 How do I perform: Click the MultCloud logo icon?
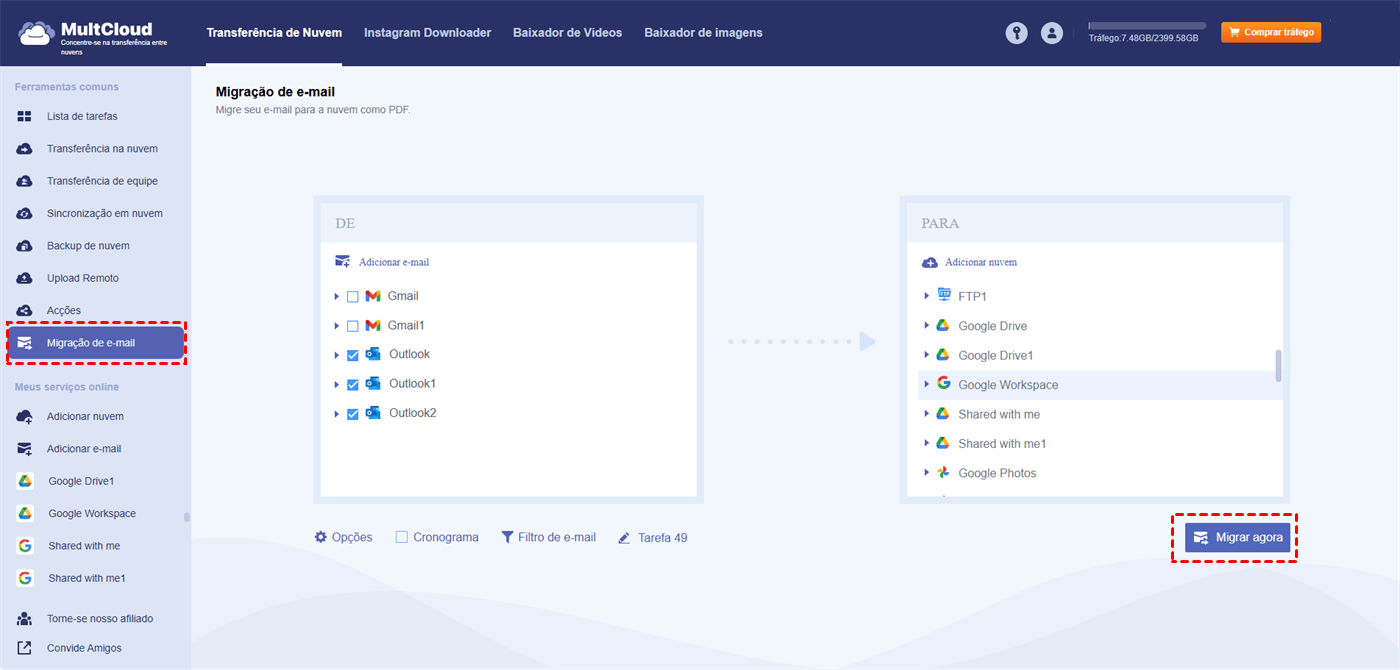point(37,32)
